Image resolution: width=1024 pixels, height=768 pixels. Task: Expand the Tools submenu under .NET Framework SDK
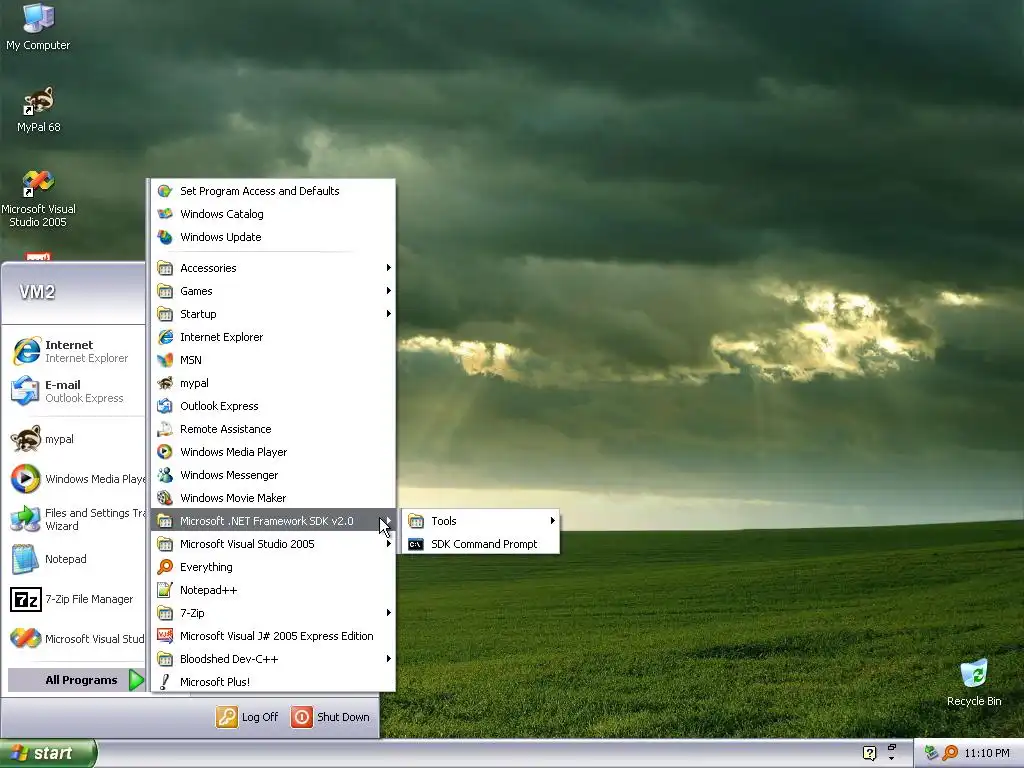[x=481, y=520]
